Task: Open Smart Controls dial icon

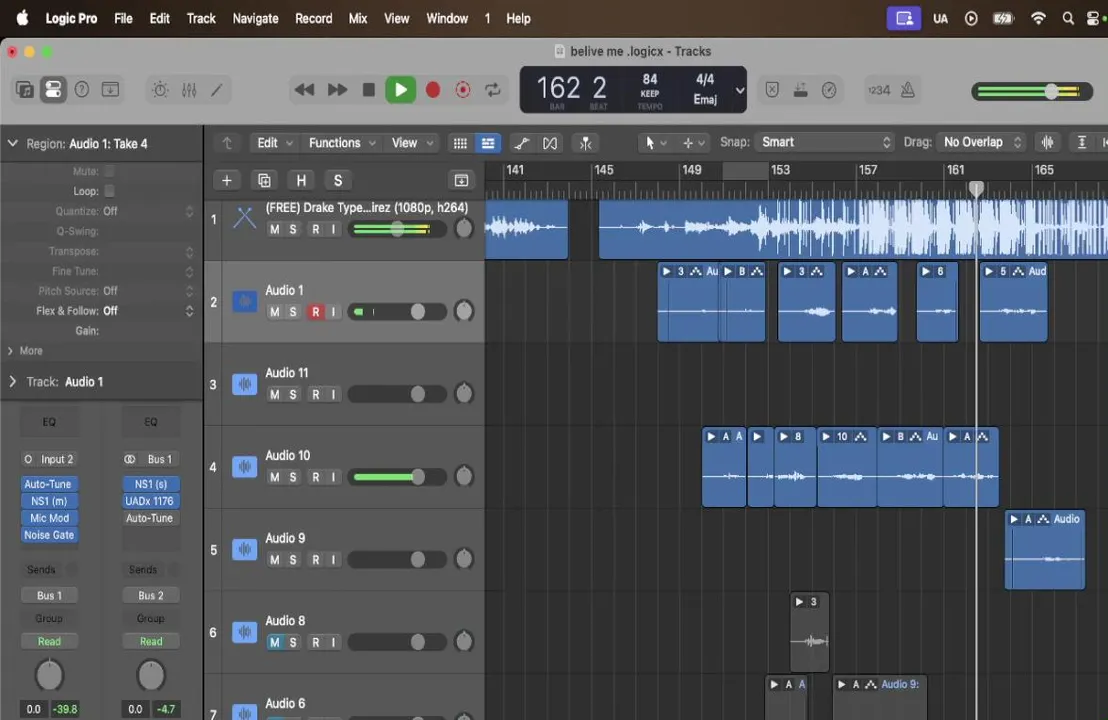Action: (x=160, y=90)
